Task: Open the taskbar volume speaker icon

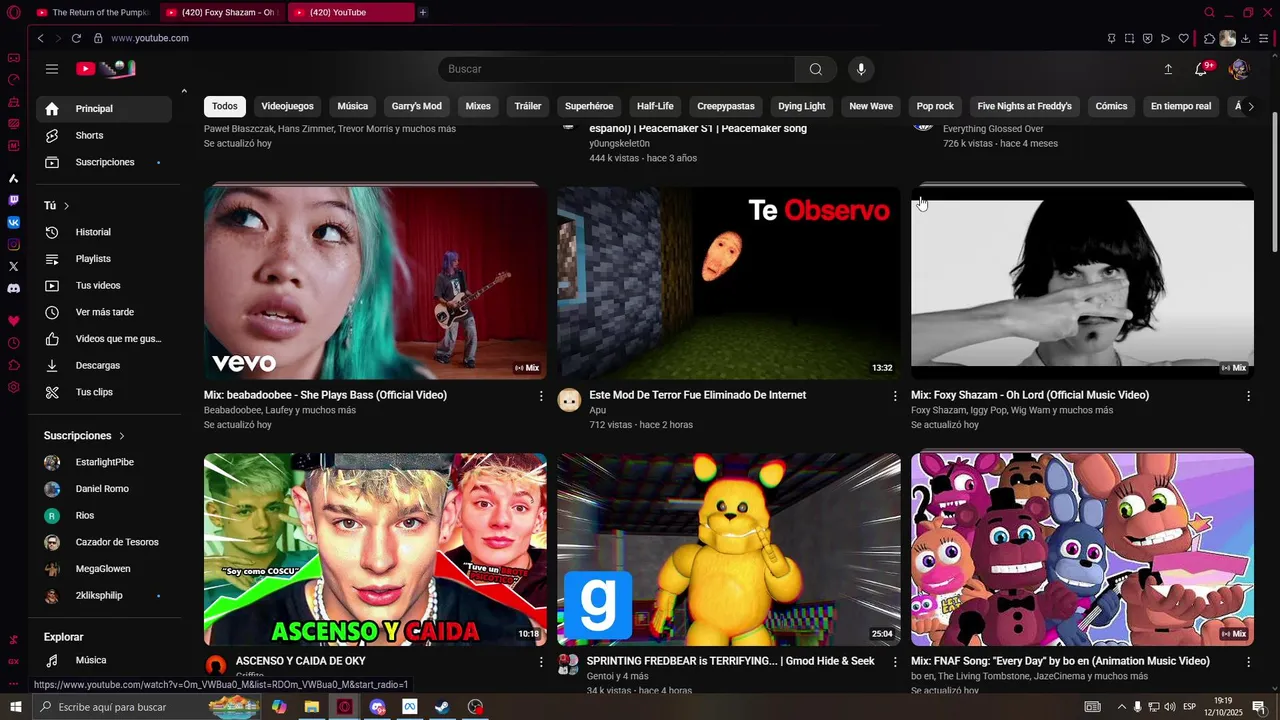Action: [x=1170, y=707]
